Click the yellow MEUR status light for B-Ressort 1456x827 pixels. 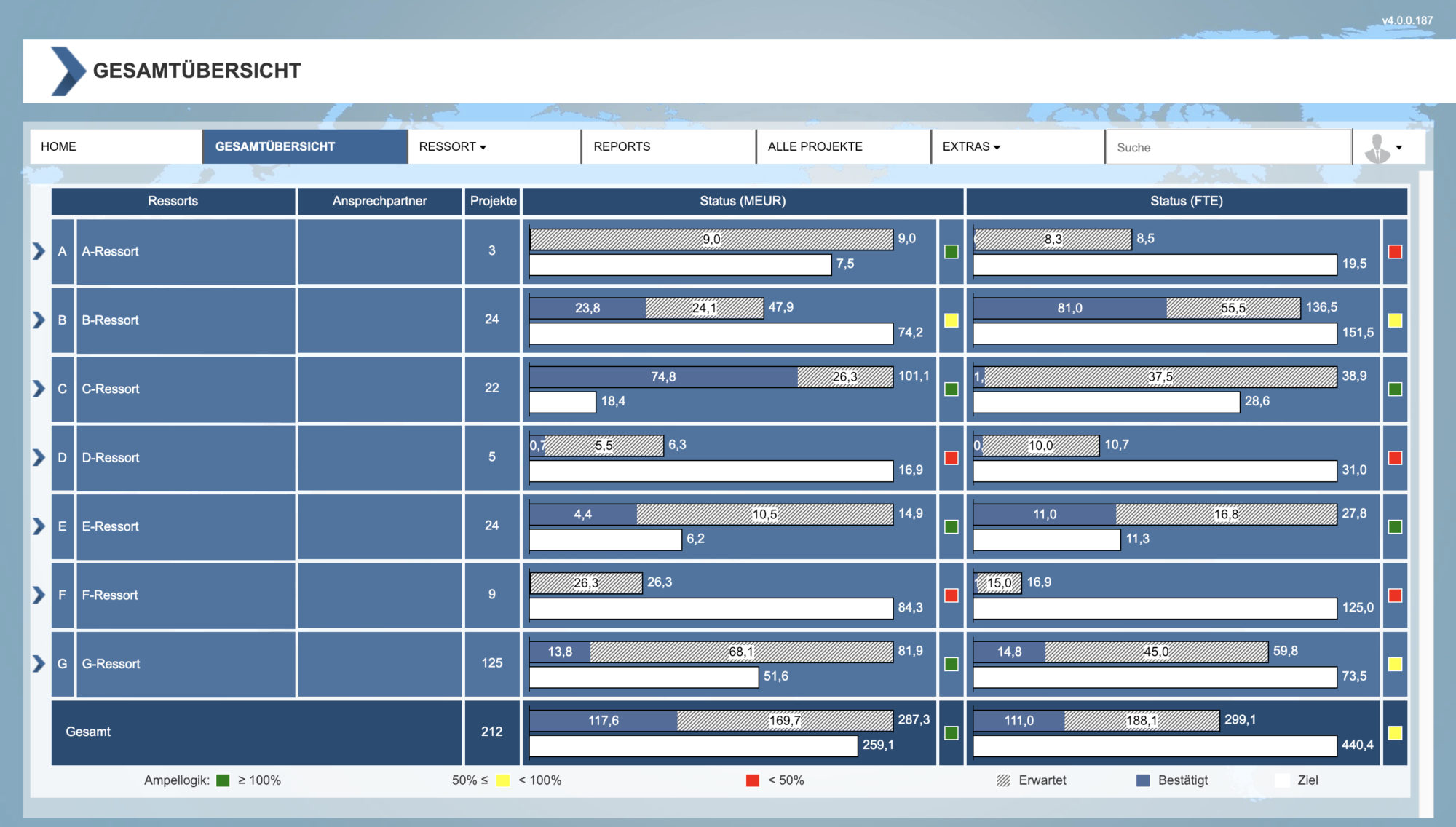tap(951, 320)
